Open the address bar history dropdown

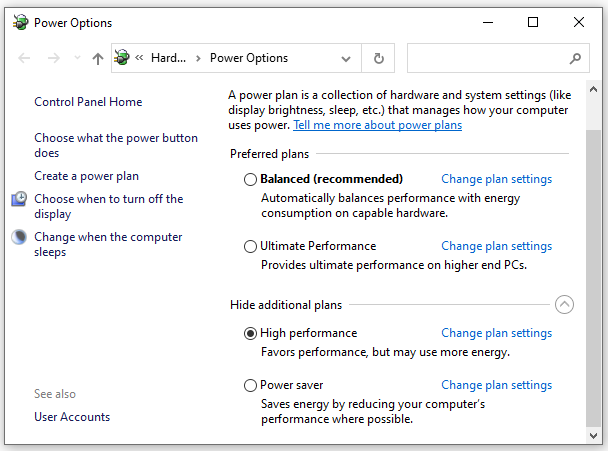click(x=345, y=59)
